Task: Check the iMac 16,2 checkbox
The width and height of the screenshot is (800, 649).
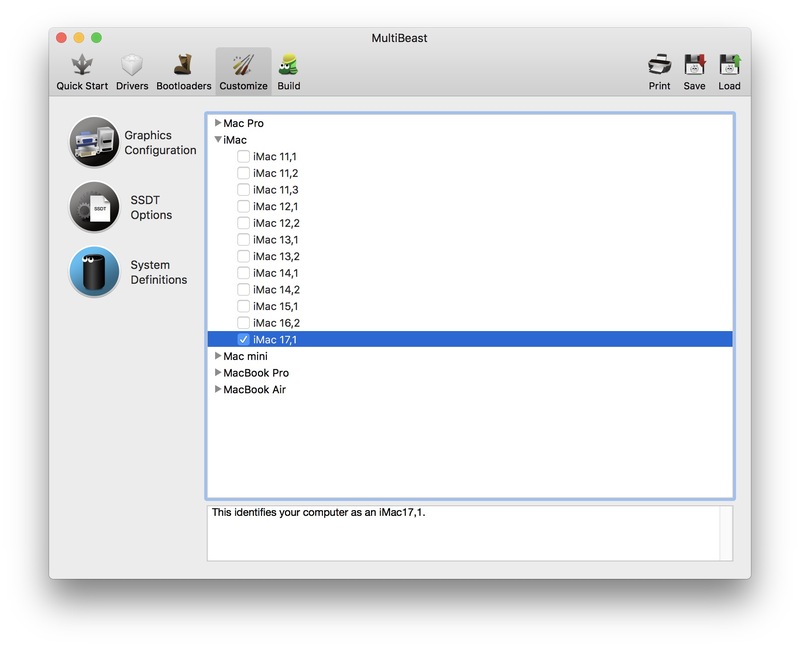Action: click(243, 322)
